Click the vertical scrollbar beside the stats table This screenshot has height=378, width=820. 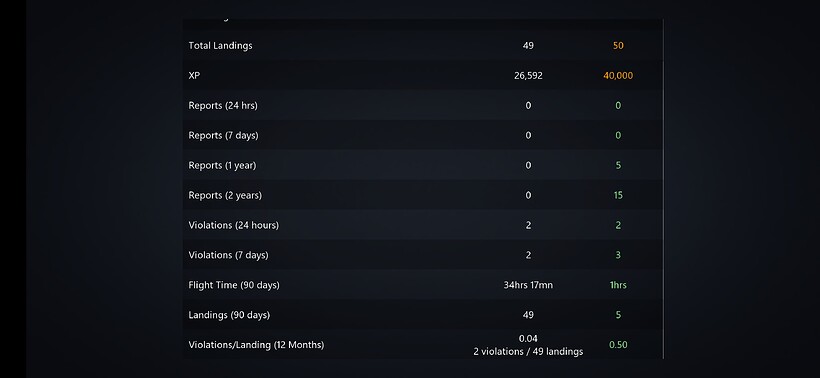663,189
